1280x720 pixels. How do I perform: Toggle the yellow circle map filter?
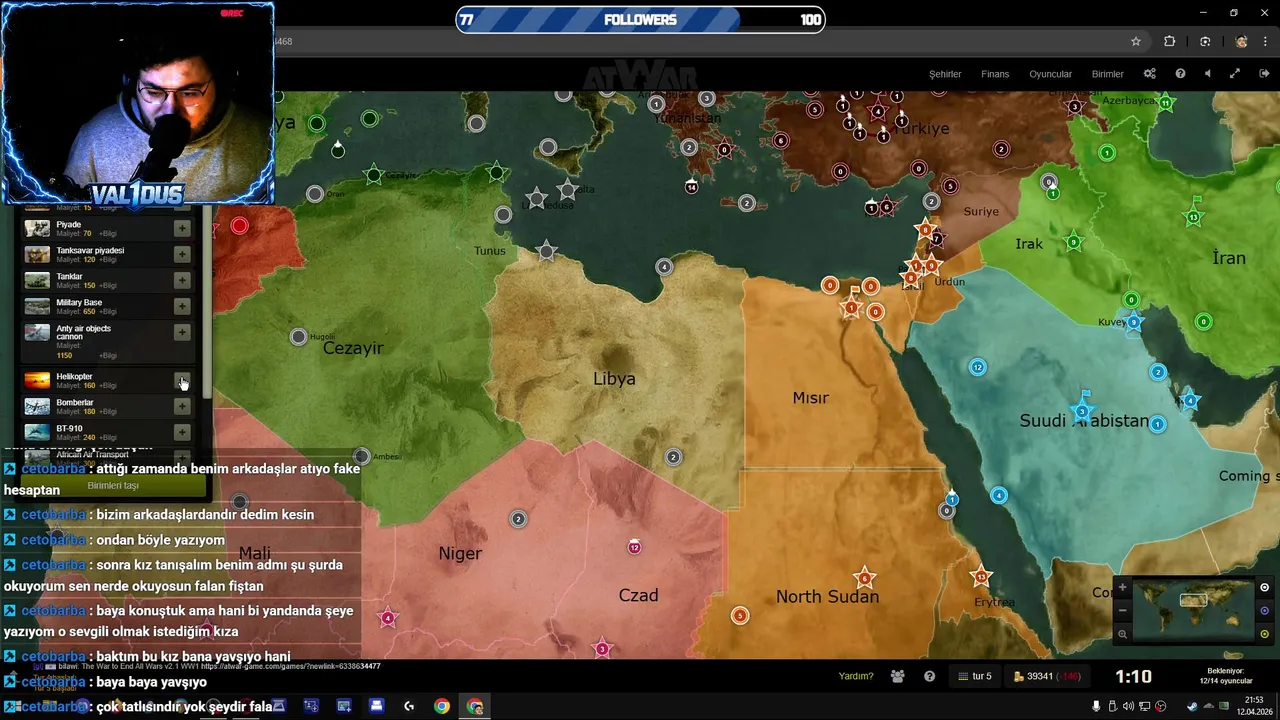[x=1264, y=634]
